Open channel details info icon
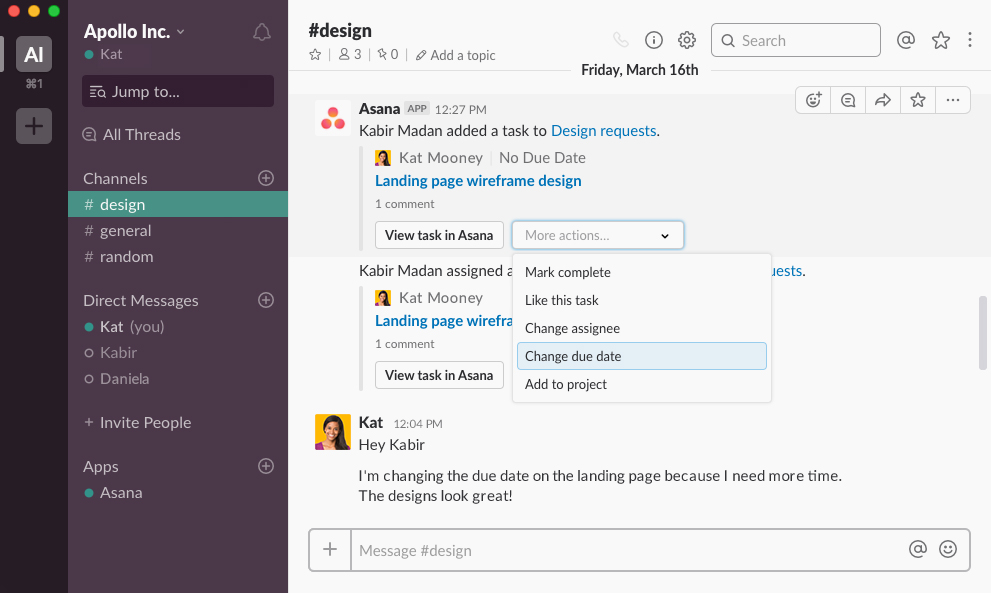Image resolution: width=991 pixels, height=593 pixels. point(654,39)
